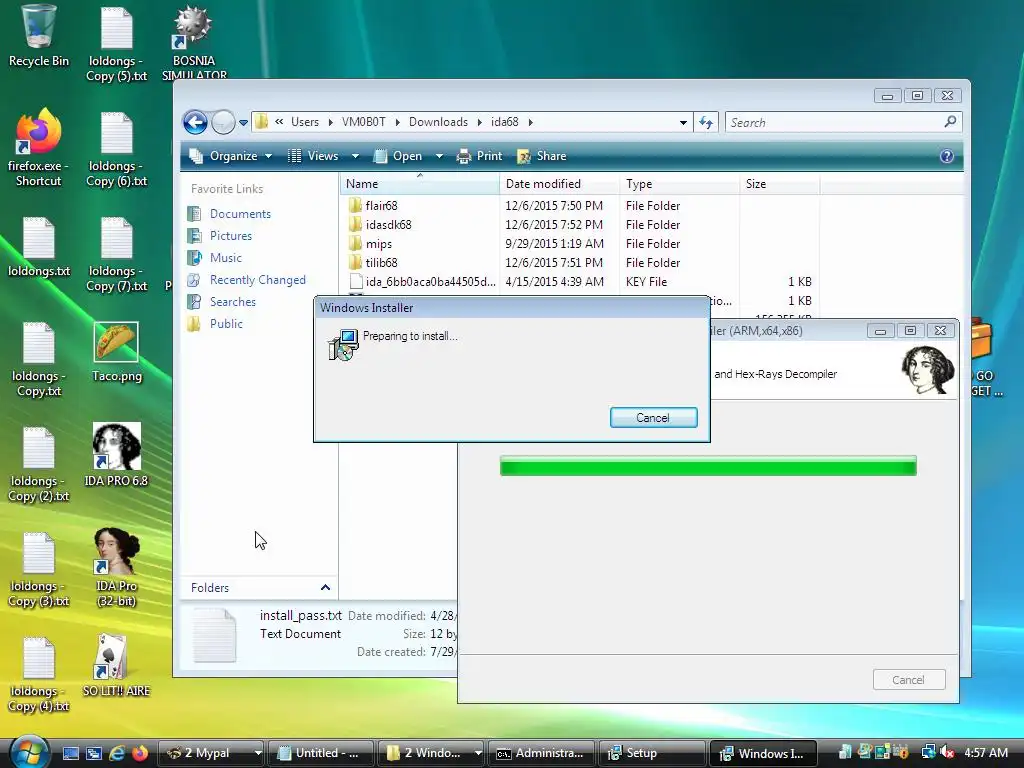Open the IDA Pro (32-bit) desktop shortcut

point(116,568)
